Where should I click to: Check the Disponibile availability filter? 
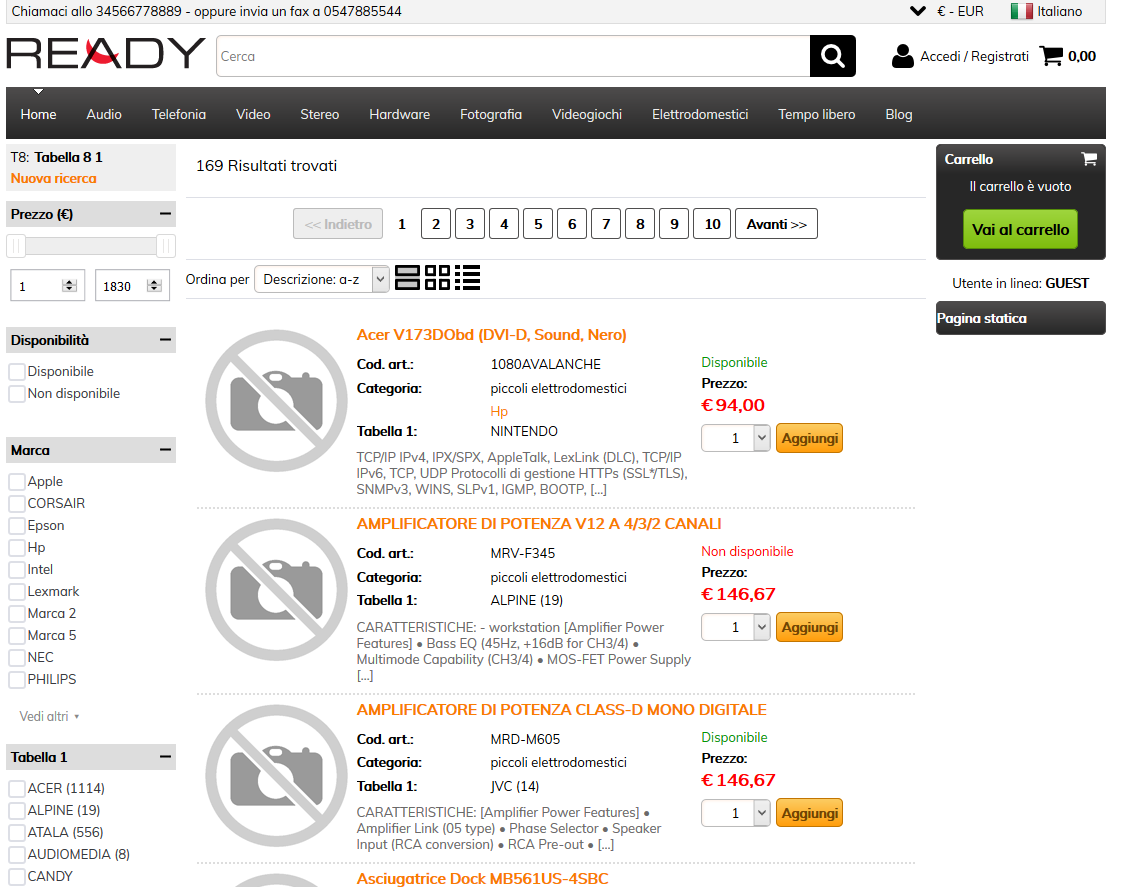(17, 371)
